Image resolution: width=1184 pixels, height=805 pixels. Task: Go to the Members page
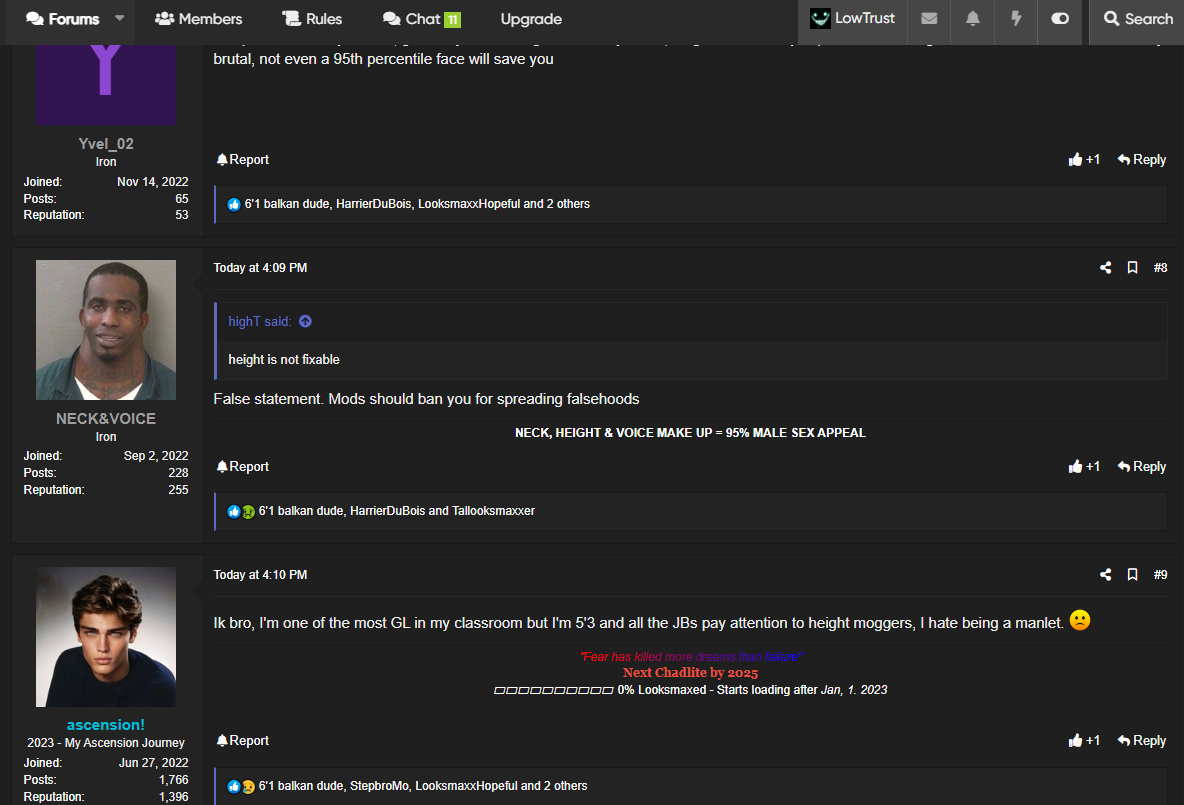click(x=199, y=19)
